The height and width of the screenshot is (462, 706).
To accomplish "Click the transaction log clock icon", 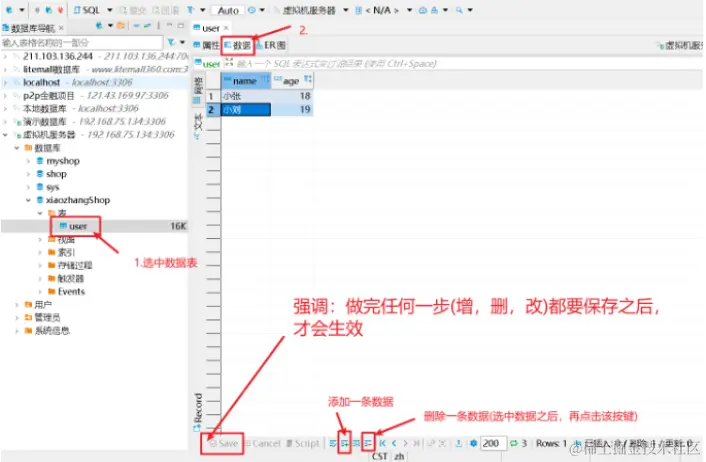I will (252, 10).
